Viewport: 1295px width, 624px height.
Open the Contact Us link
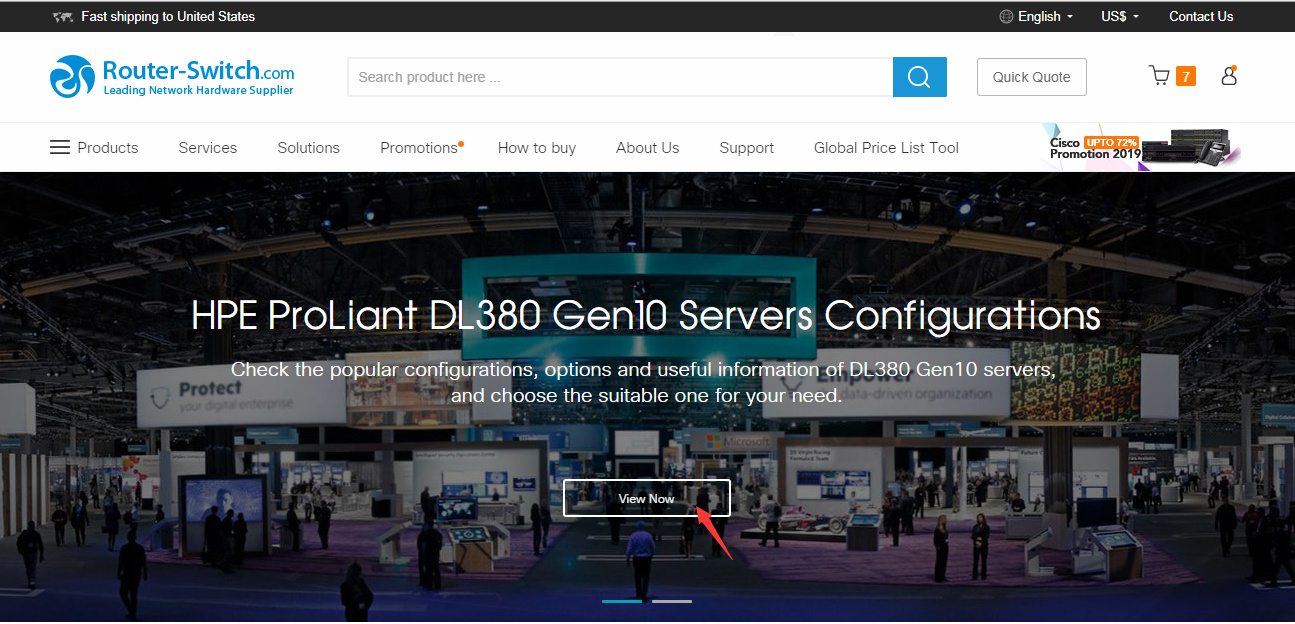pyautogui.click(x=1201, y=16)
